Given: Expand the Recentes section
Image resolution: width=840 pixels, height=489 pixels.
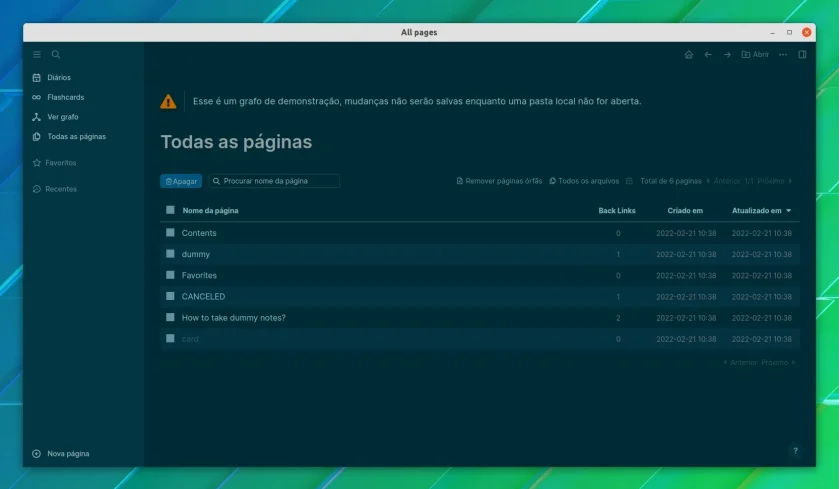Looking at the screenshot, I should (61, 189).
